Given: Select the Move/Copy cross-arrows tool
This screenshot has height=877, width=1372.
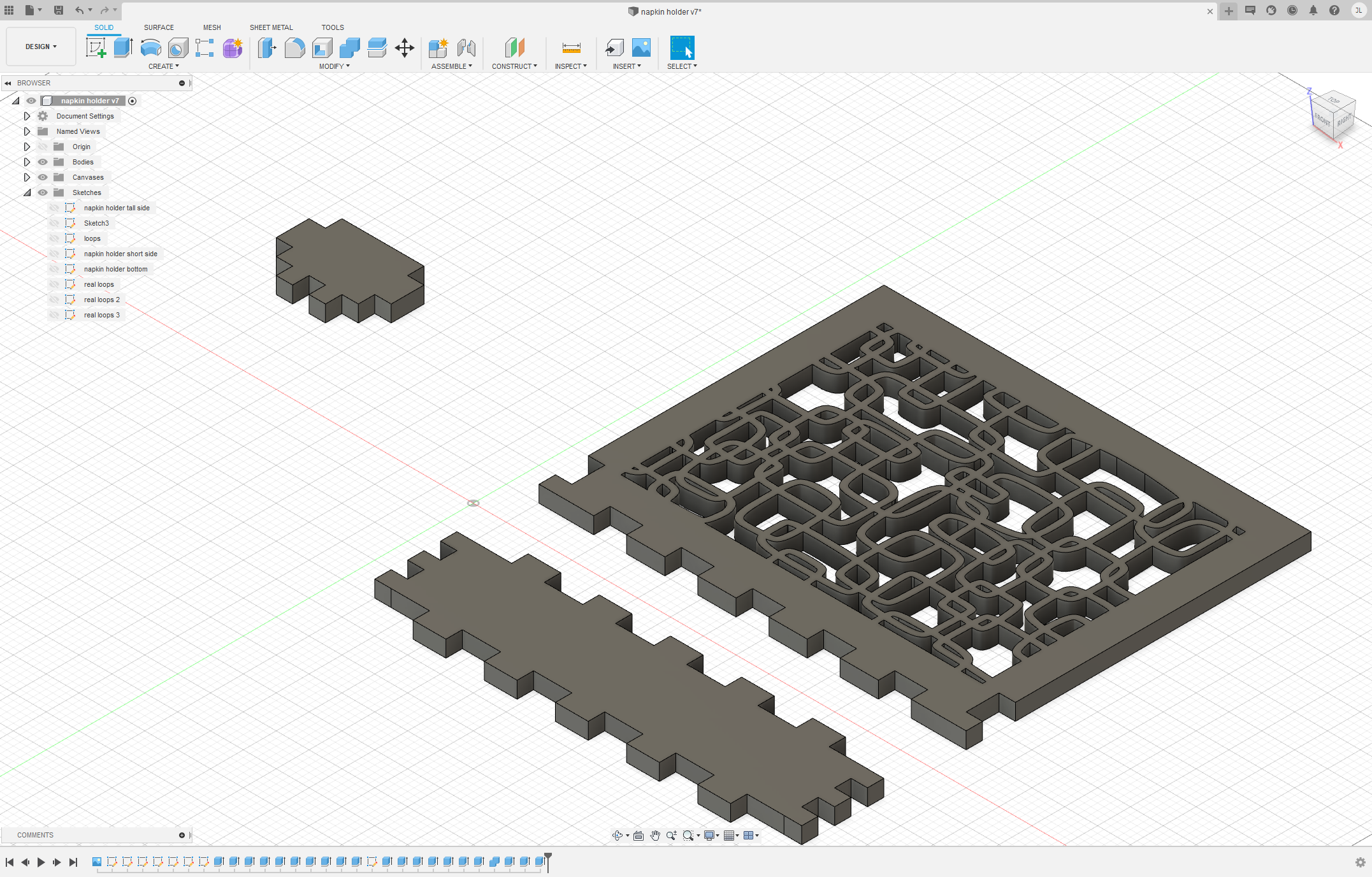Looking at the screenshot, I should tap(405, 48).
